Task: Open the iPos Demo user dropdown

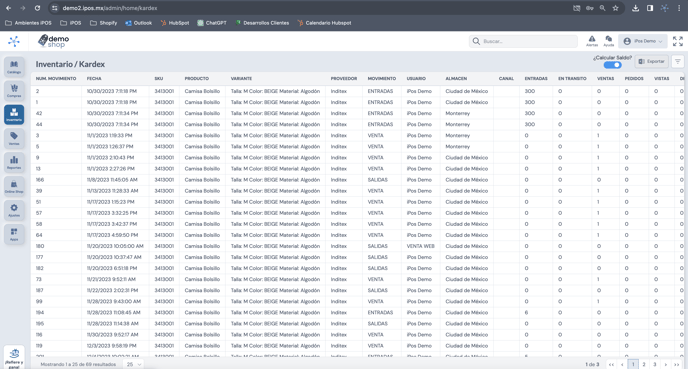Action: point(643,41)
